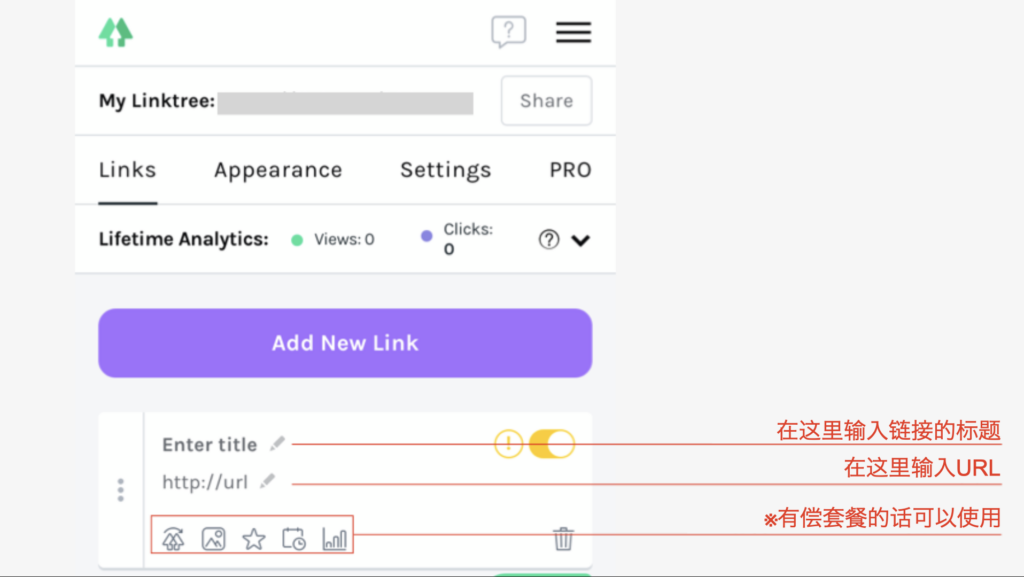Toggle the yellow link visibility switch
The image size is (1024, 577).
[551, 443]
